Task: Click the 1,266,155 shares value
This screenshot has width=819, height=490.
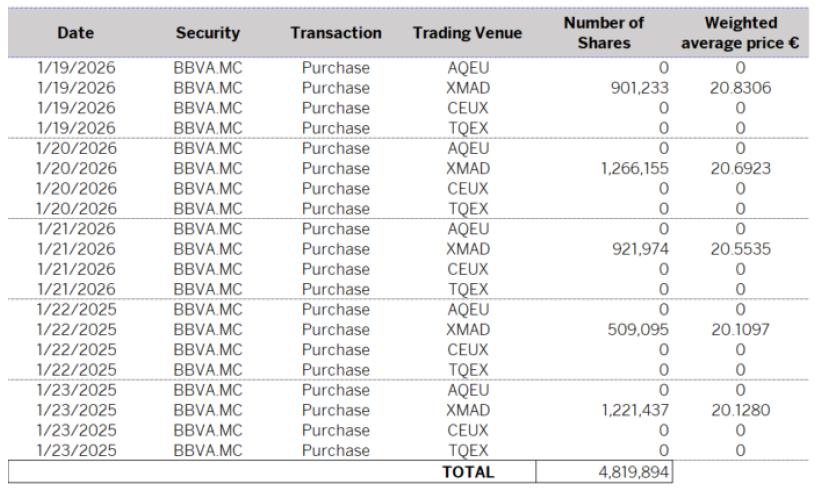Action: 634,169
